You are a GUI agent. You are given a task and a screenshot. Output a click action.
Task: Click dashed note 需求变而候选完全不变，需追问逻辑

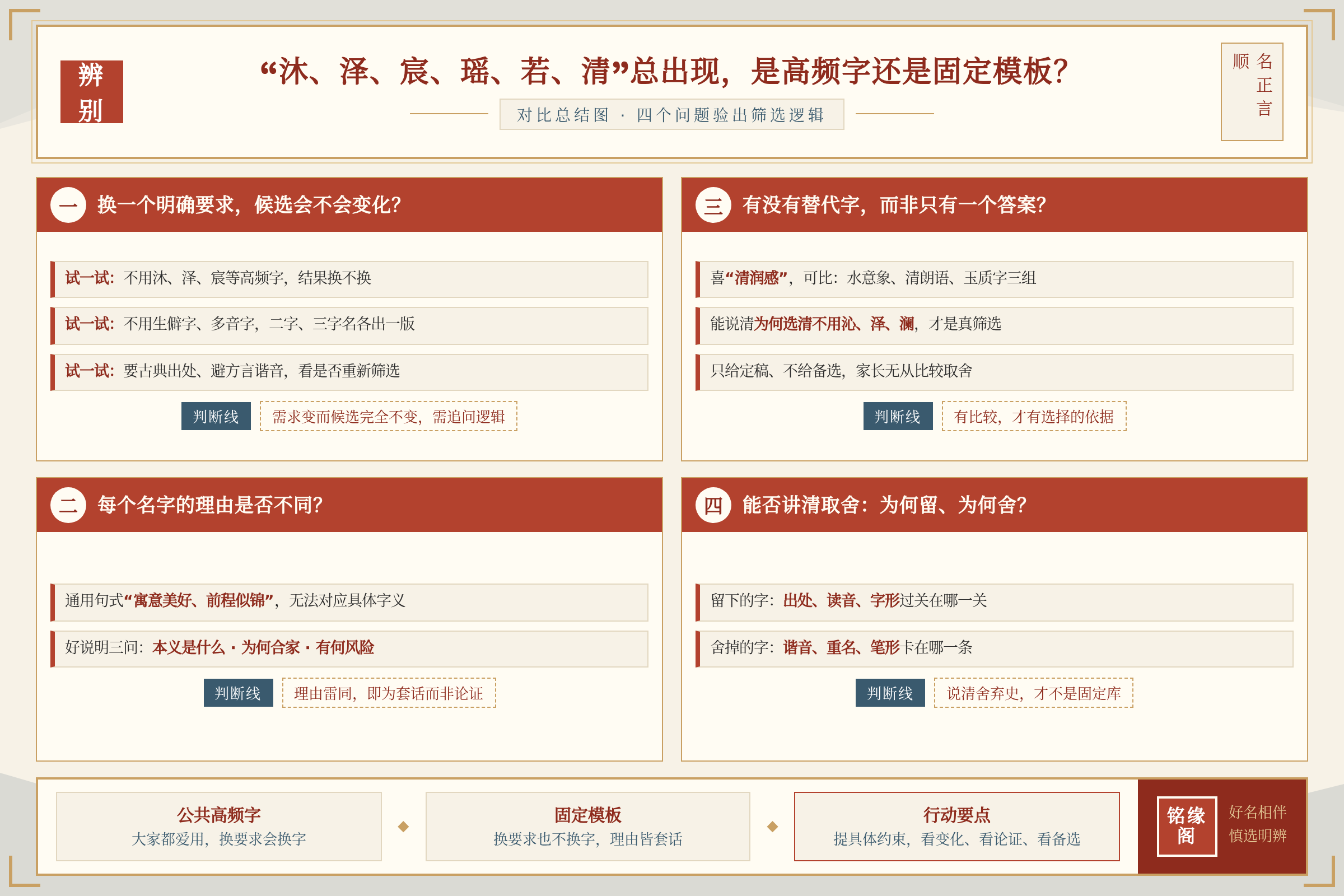(389, 416)
